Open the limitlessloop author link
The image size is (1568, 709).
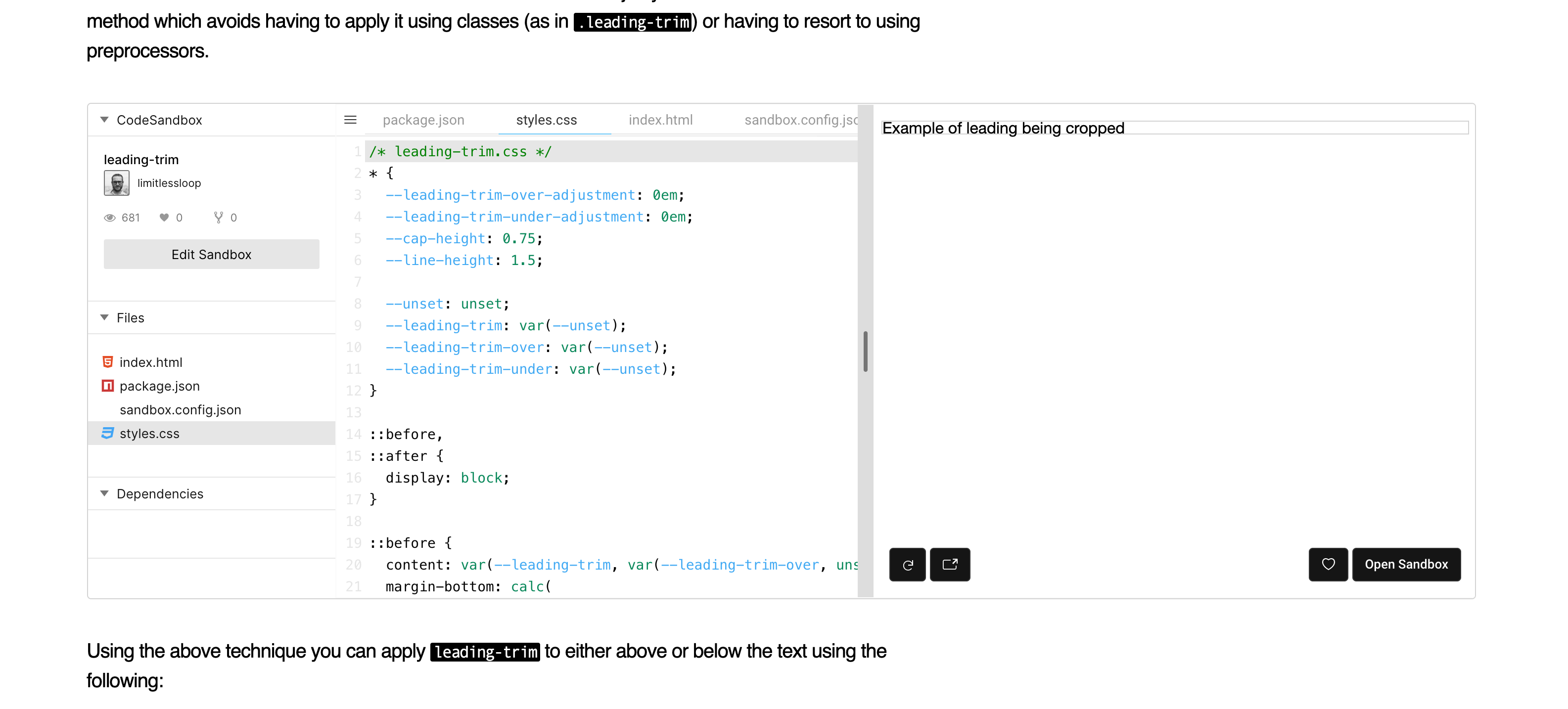[169, 183]
